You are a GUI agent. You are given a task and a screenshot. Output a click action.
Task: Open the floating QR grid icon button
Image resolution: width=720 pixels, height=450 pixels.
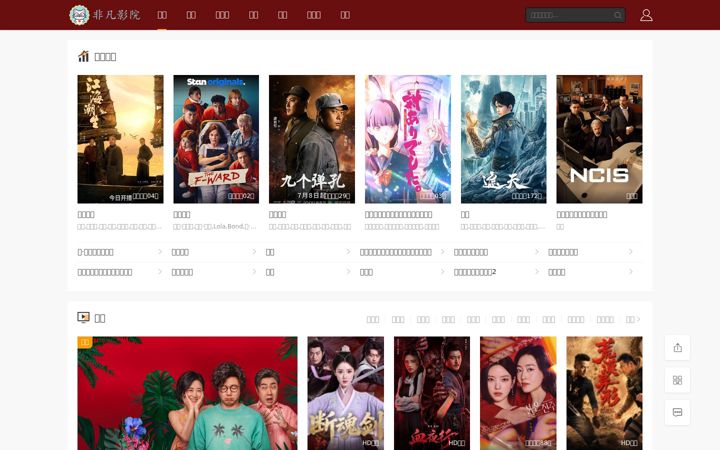point(677,380)
